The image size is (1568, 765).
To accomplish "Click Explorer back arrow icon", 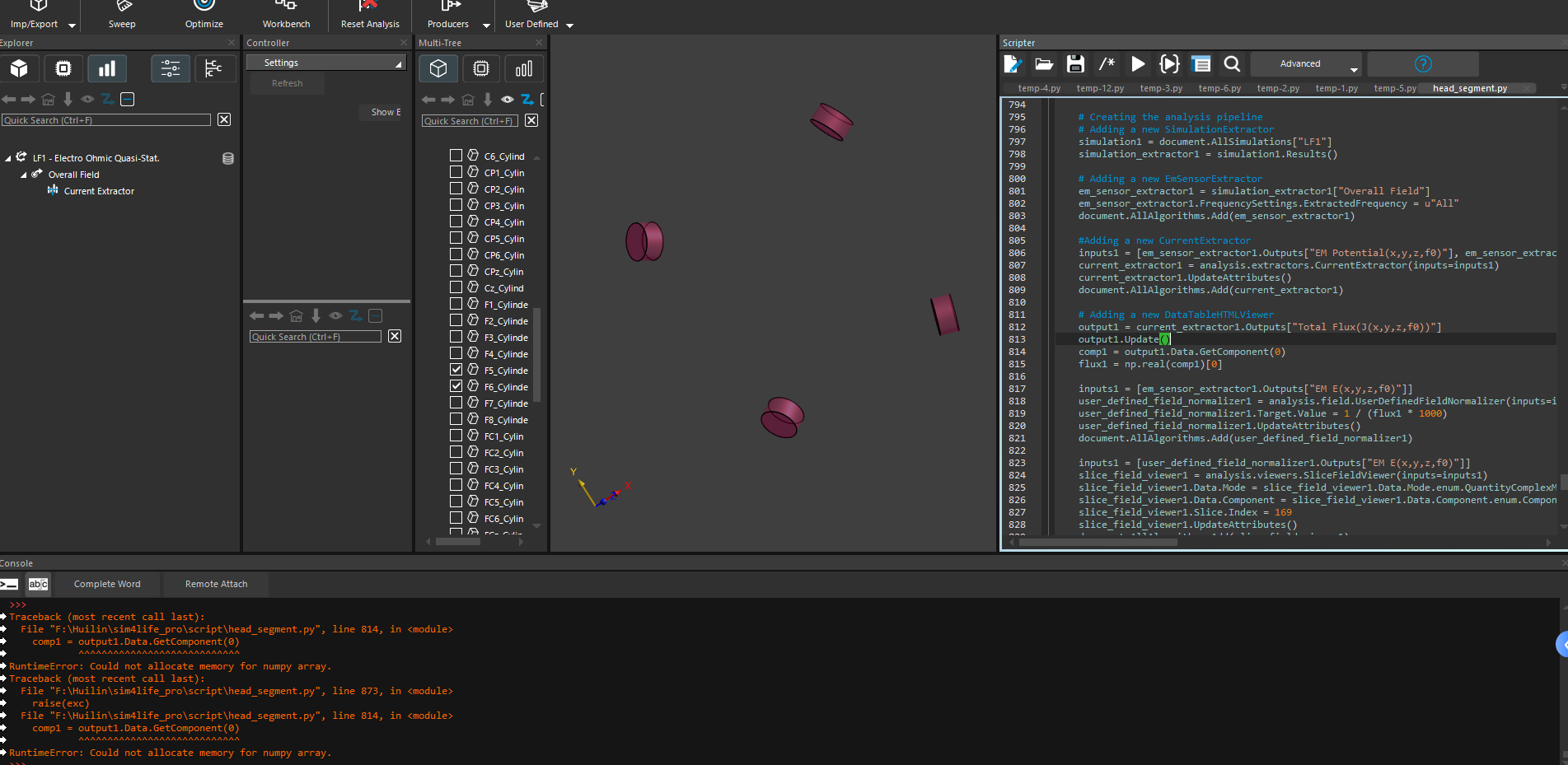I will pos(8,99).
